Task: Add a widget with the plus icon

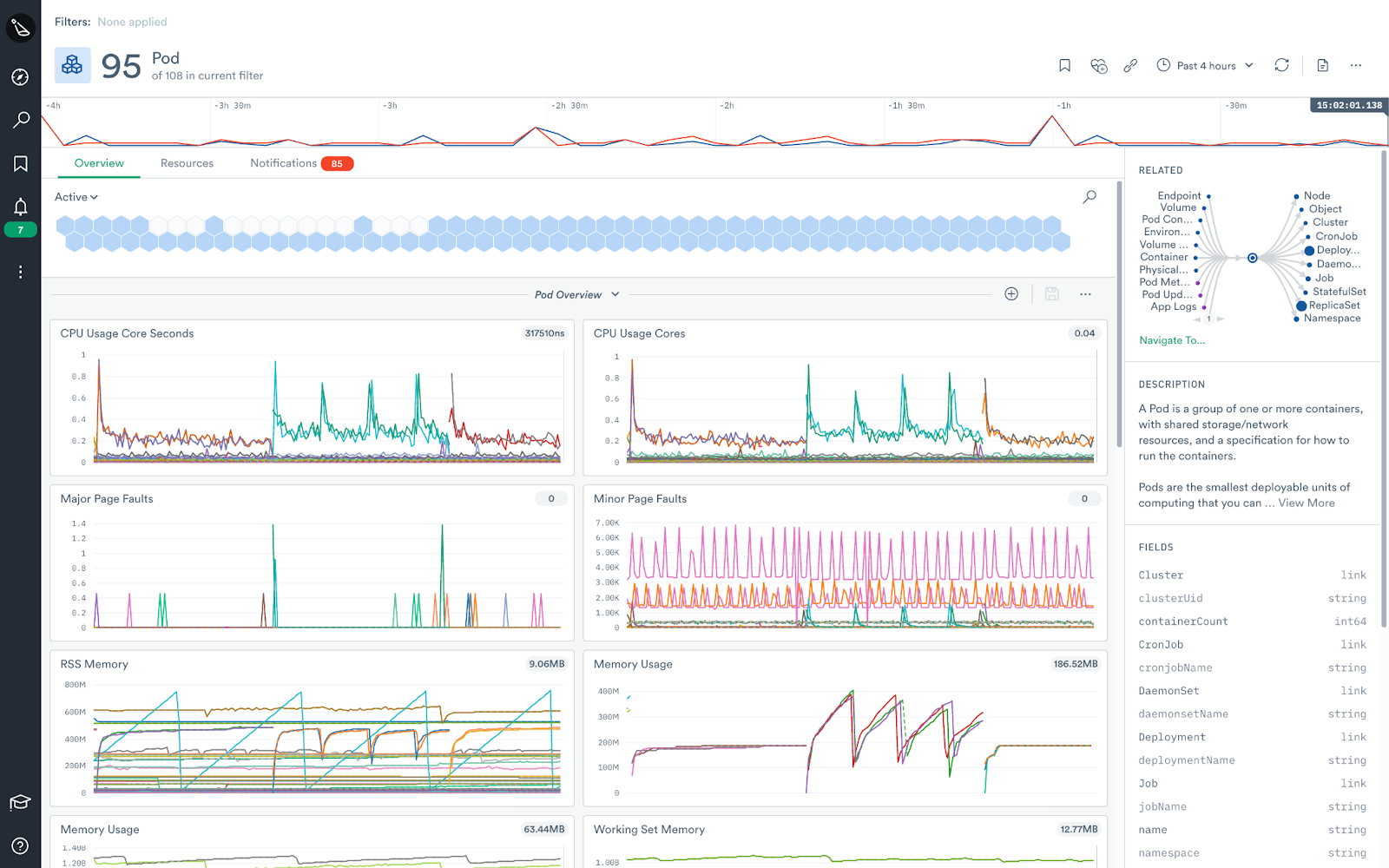Action: click(x=1011, y=294)
